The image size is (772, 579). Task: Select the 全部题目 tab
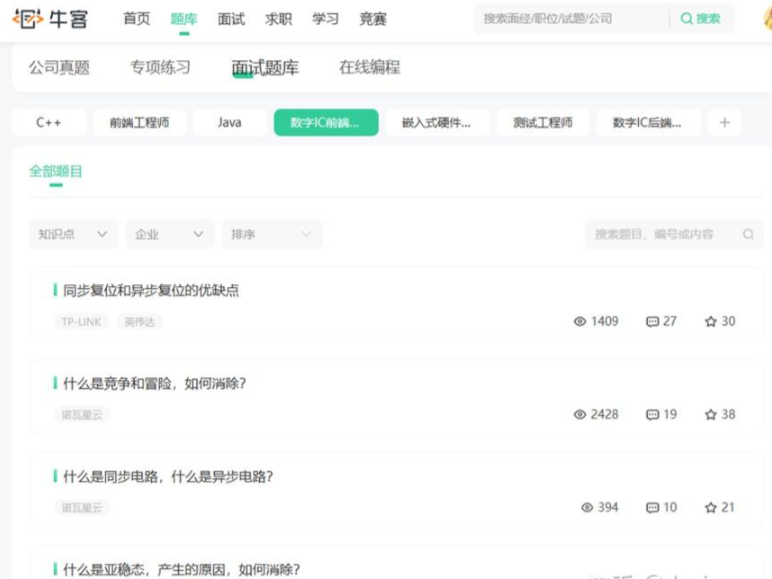click(x=56, y=171)
